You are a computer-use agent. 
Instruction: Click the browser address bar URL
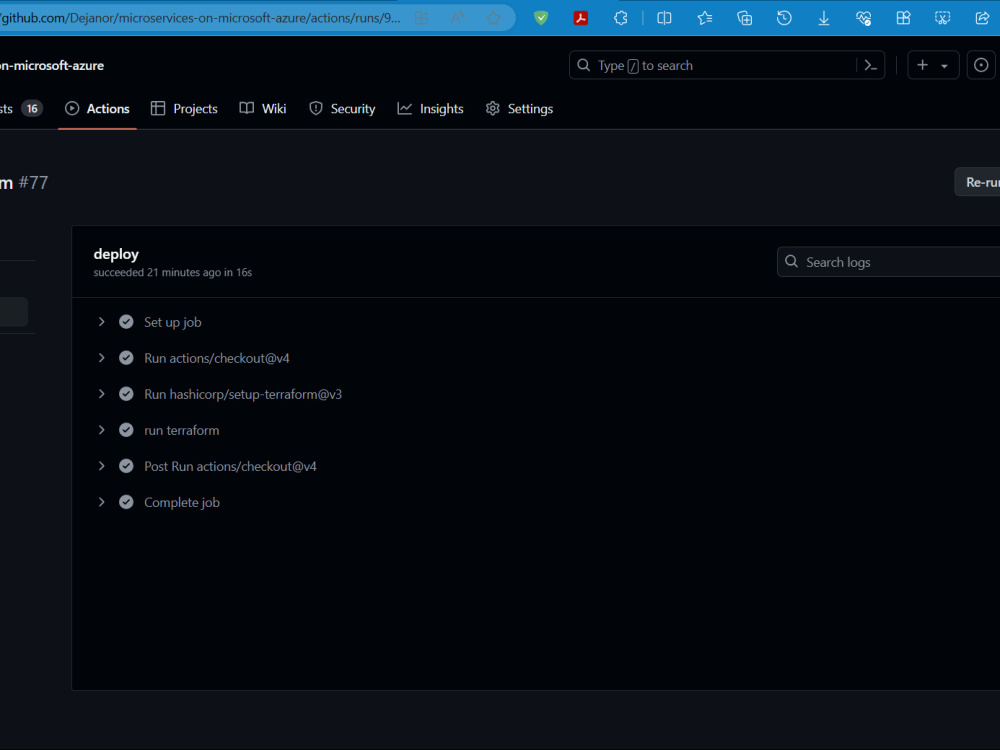click(200, 18)
